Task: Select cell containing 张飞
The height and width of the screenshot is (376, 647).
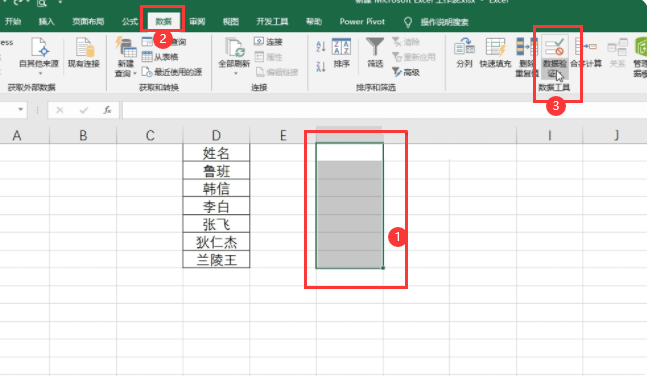Action: coord(216,224)
